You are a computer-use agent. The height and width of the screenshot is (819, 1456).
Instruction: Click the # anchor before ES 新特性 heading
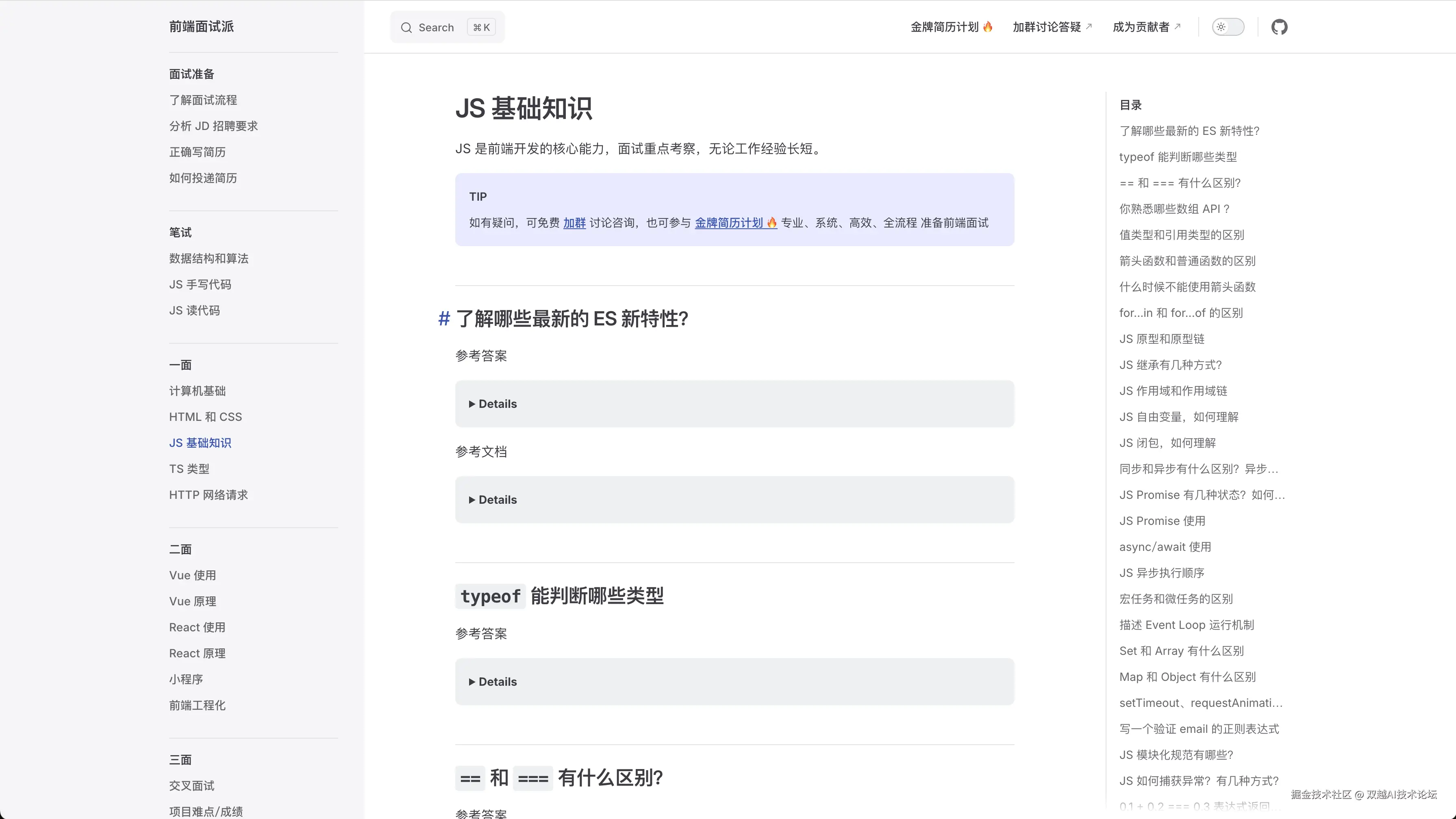pos(444,318)
